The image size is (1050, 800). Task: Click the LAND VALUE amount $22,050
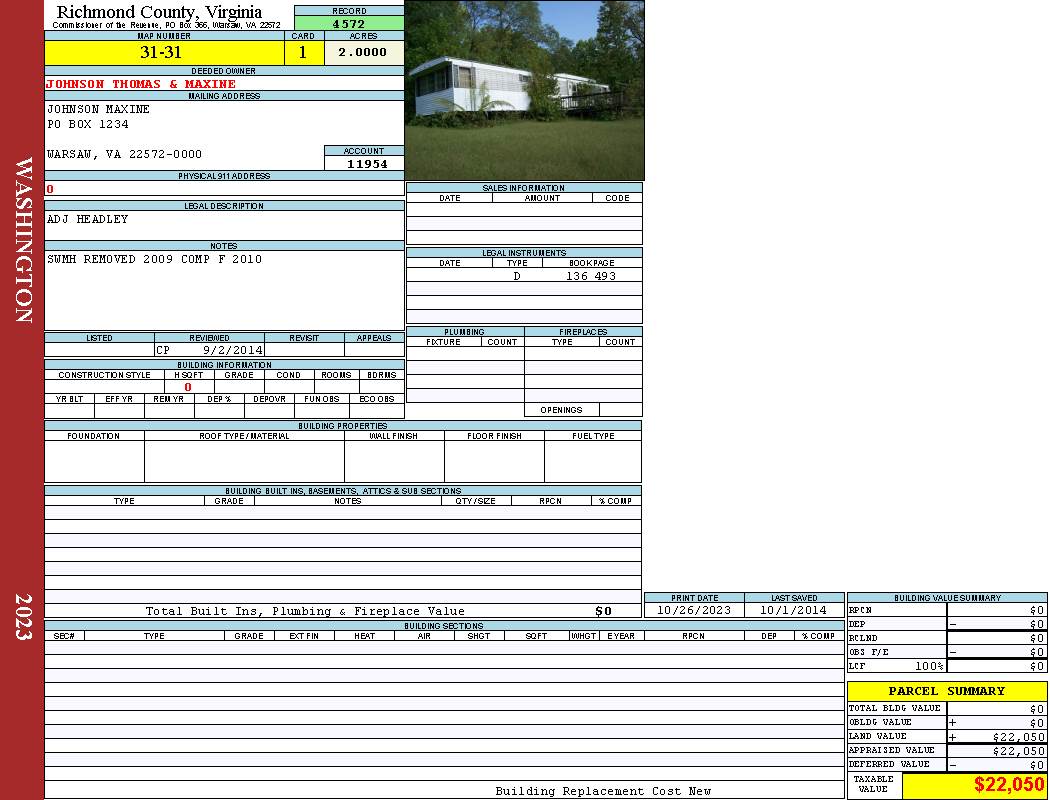click(x=1019, y=736)
